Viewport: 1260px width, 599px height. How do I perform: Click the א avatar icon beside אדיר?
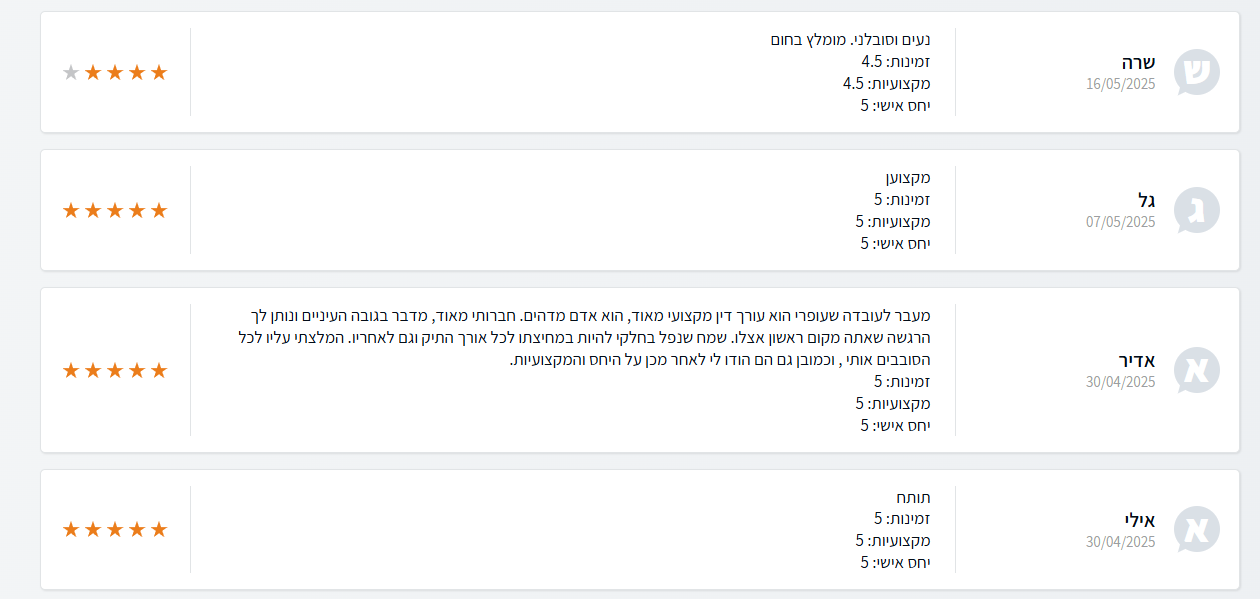(x=1196, y=370)
